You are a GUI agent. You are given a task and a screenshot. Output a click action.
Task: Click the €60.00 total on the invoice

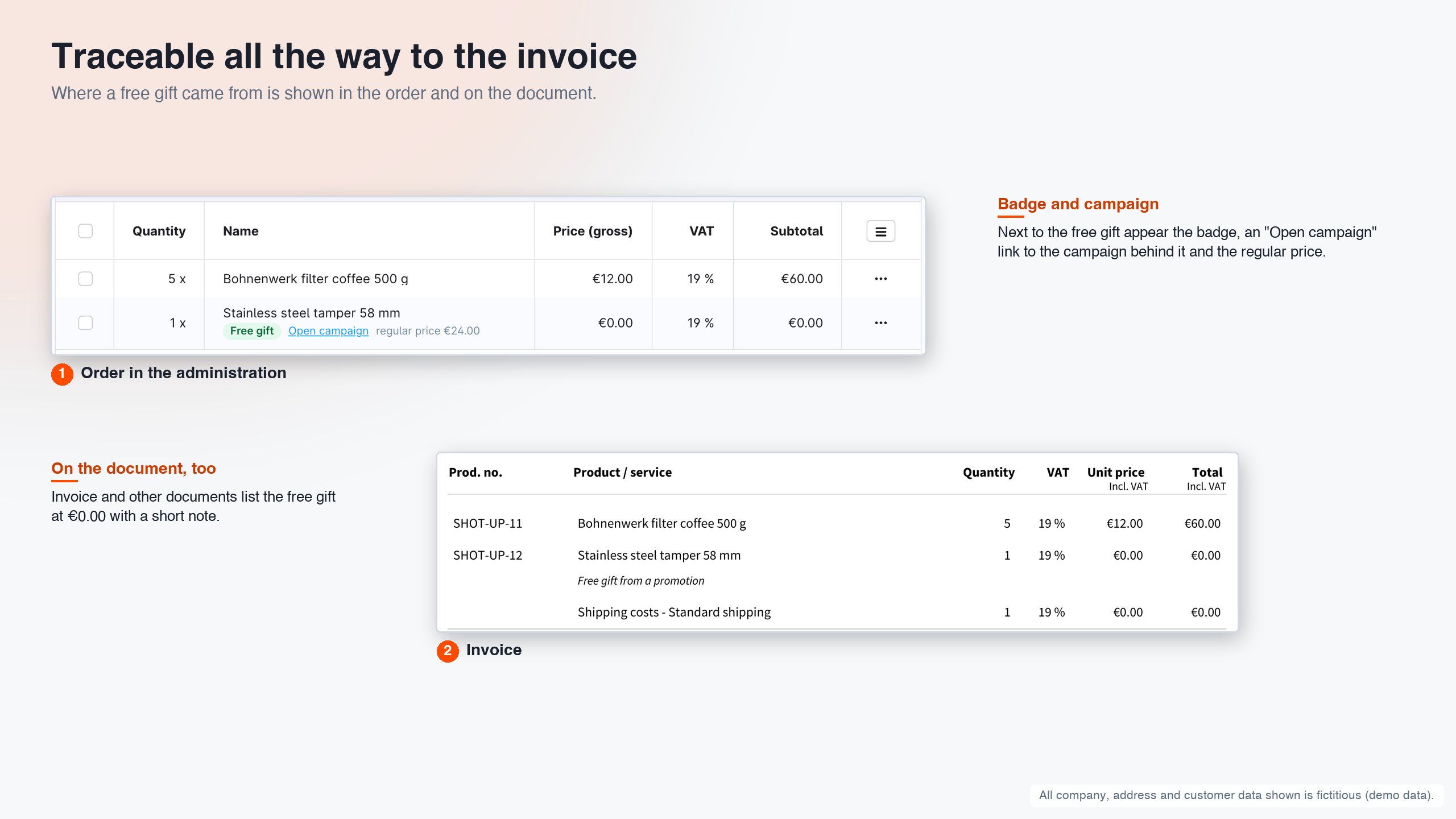point(1202,523)
